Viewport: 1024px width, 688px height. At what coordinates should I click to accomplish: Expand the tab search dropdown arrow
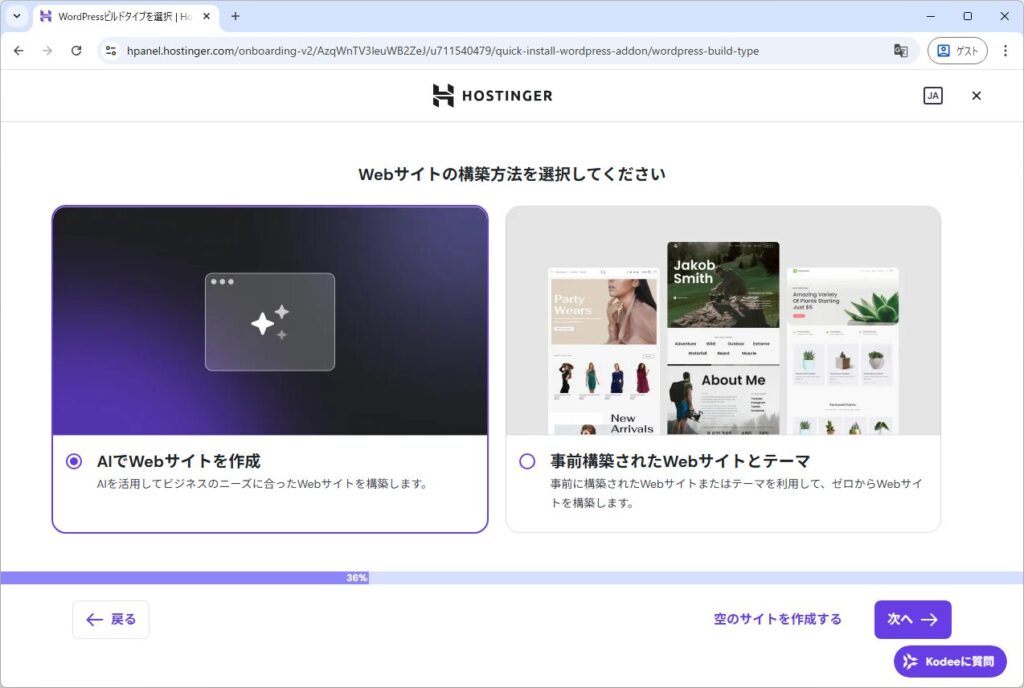click(x=16, y=16)
